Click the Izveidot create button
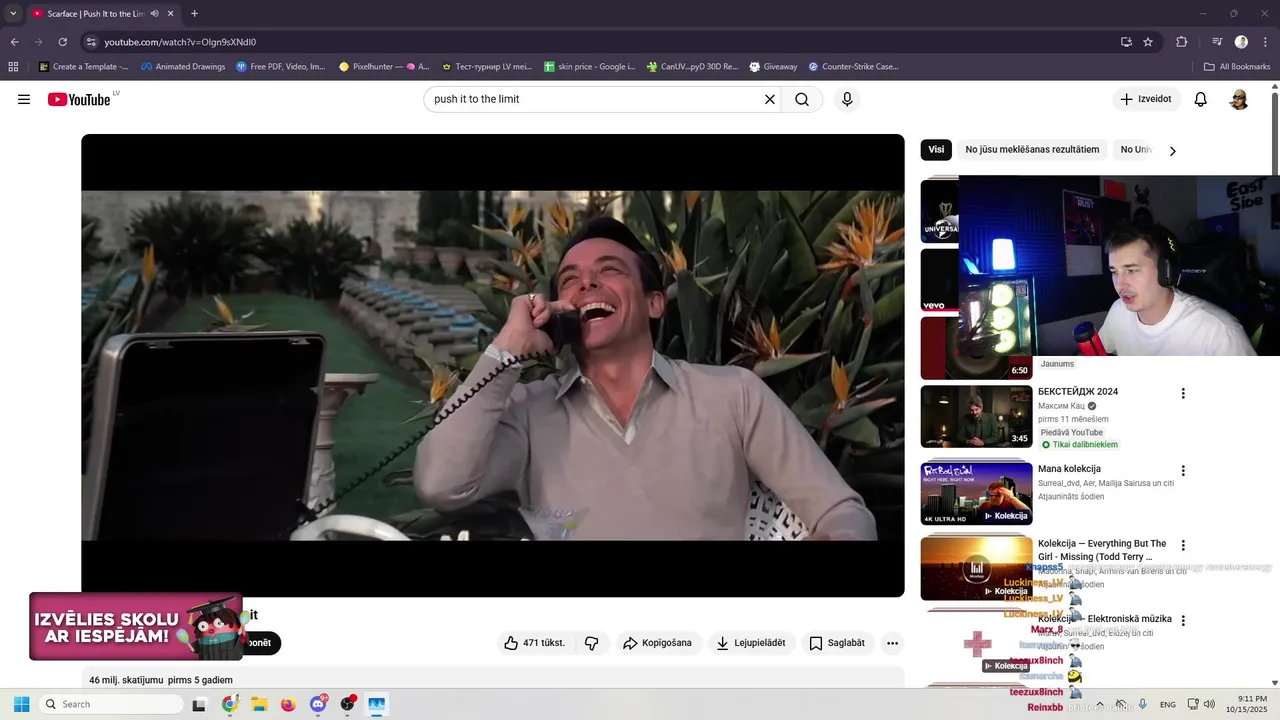 click(1146, 99)
